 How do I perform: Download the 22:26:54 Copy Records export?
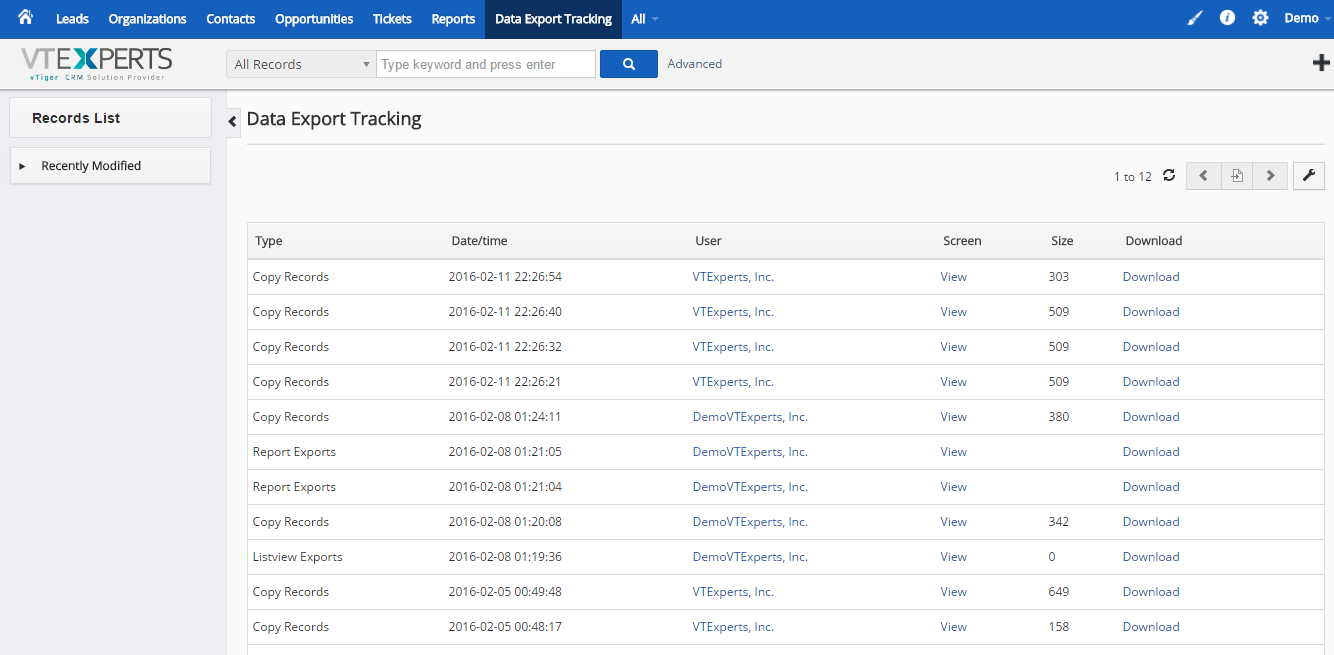(1151, 277)
